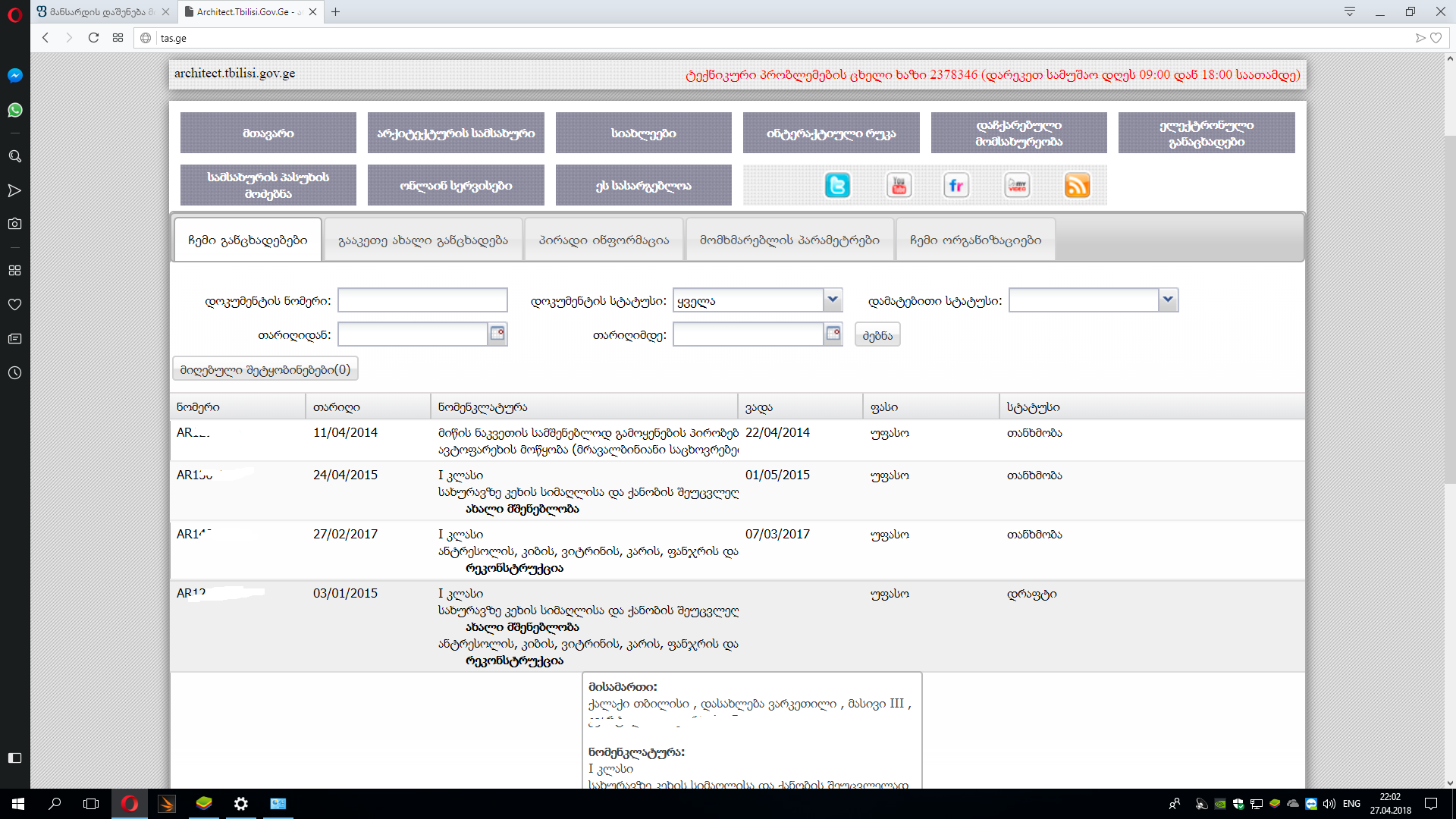
Task: Open calendar picker for თარიღამდე field
Action: [833, 334]
